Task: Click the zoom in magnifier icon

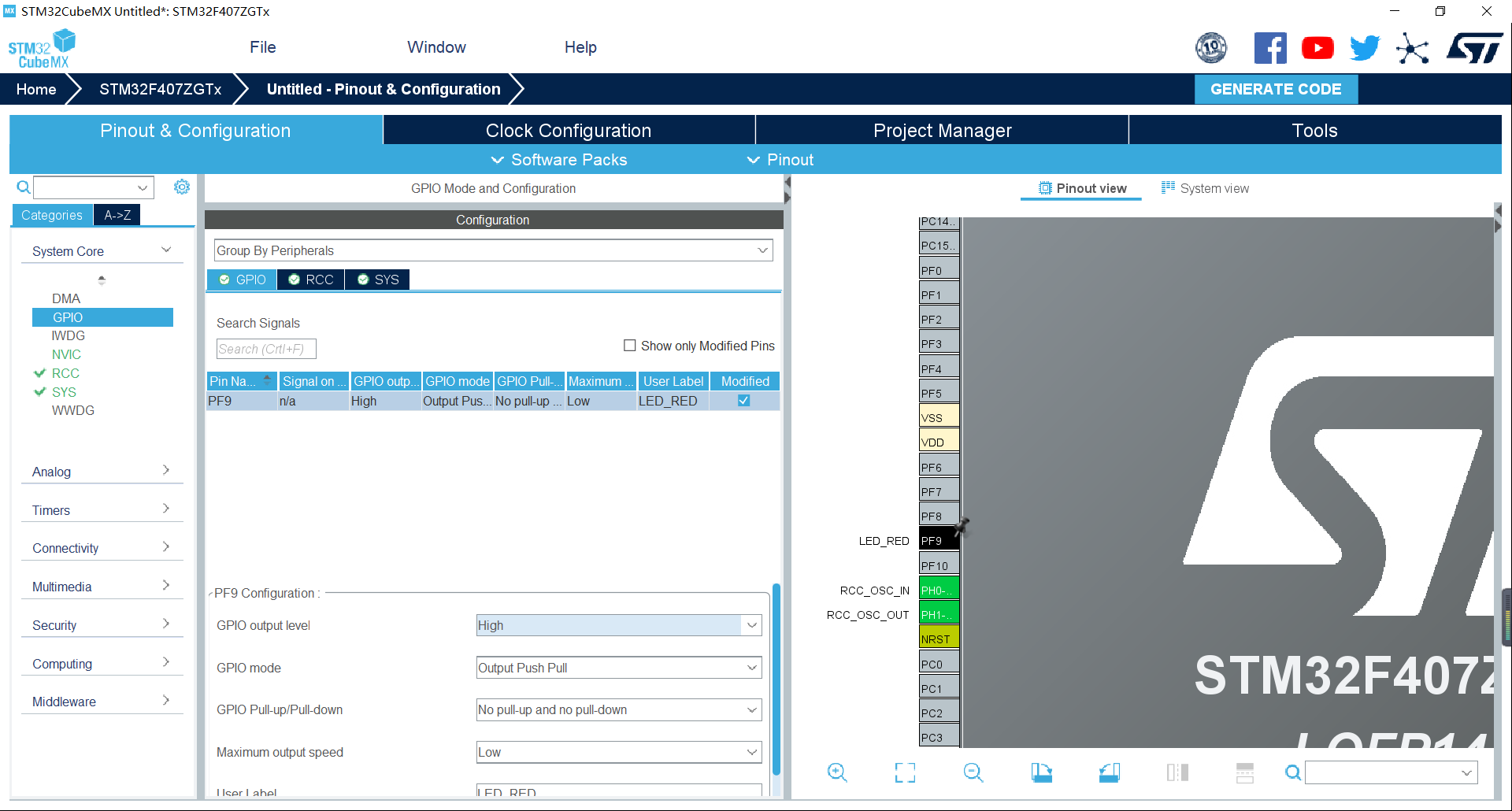Action: pos(837,772)
